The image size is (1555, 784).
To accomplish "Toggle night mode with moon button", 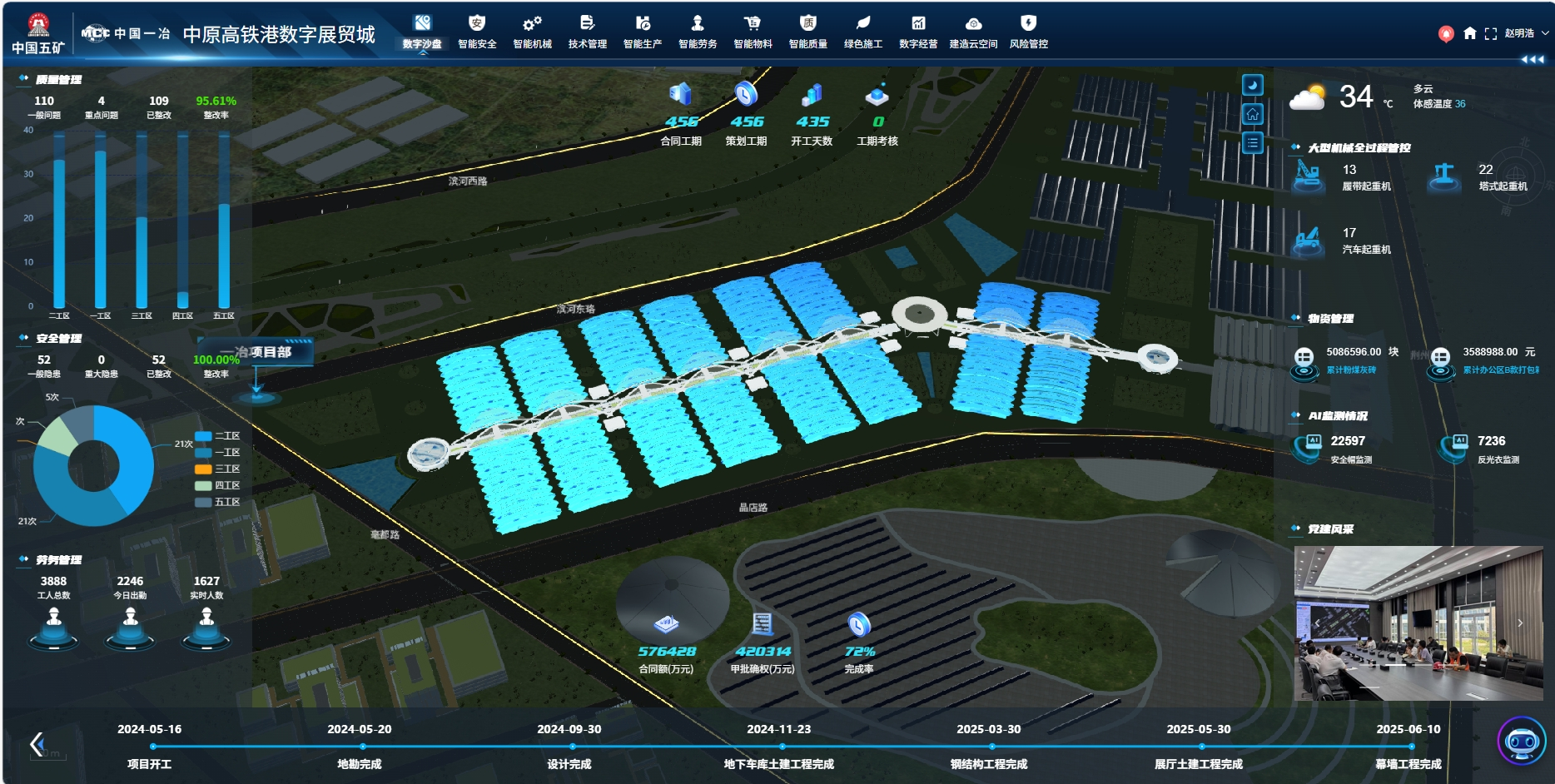I will coord(1252,85).
